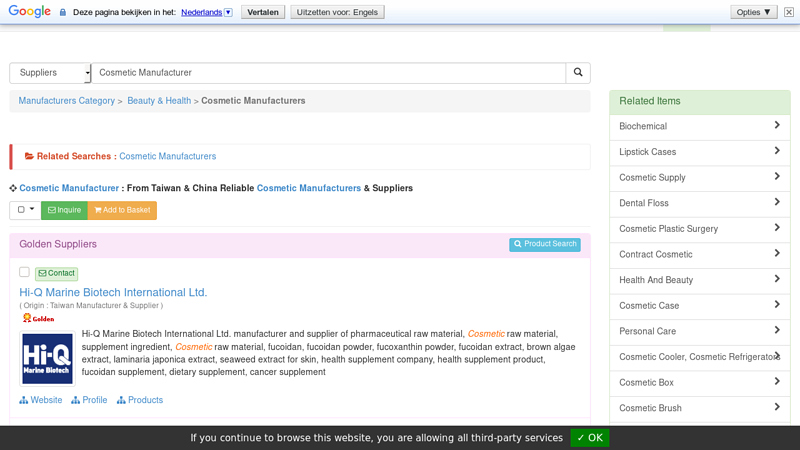The image size is (800, 450).
Task: Click the Cosmetic Manufacturer heading link
Action: point(69,188)
